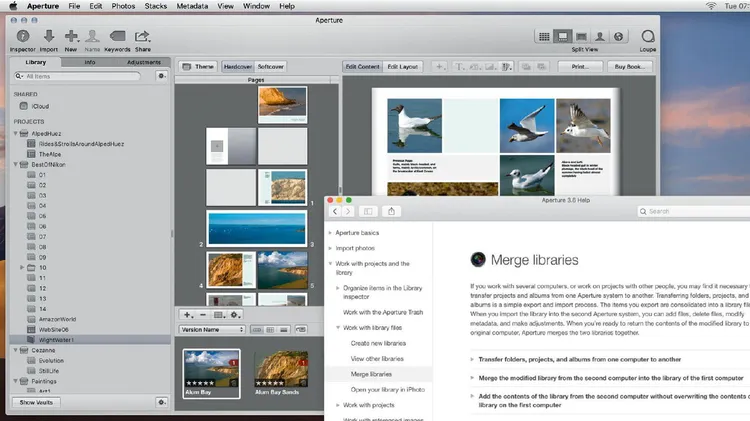Expand the Aperture basics help topic
Viewport: 750px width, 421px height.
pyautogui.click(x=330, y=233)
